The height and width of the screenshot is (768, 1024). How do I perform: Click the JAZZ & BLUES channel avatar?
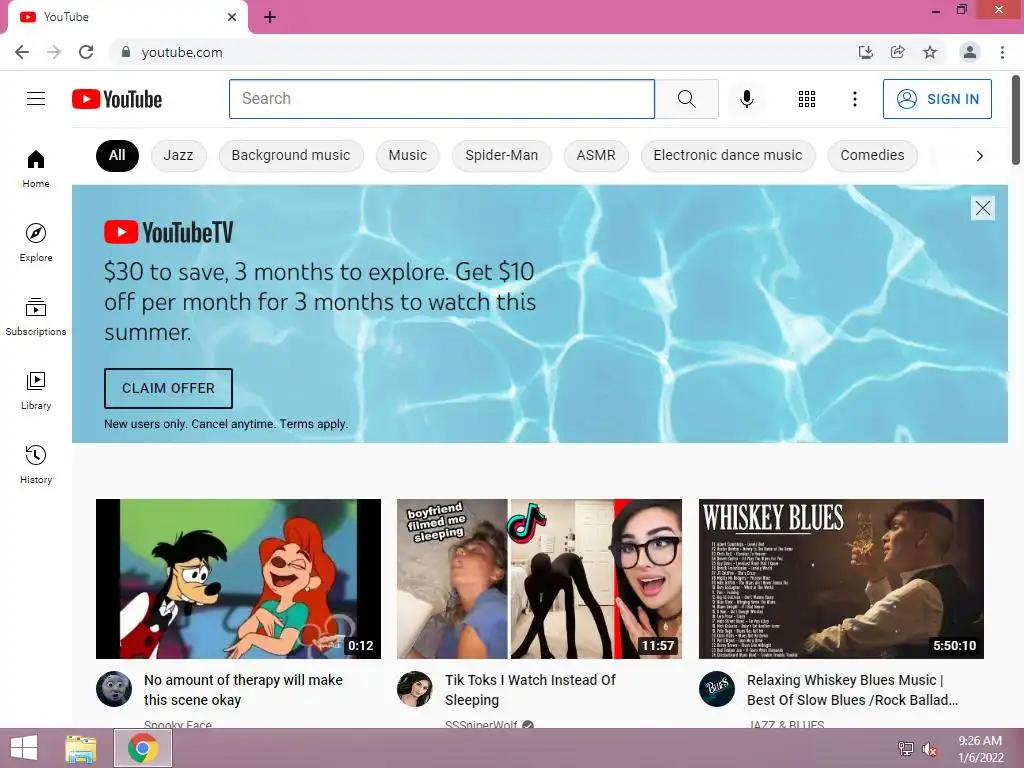tap(716, 689)
